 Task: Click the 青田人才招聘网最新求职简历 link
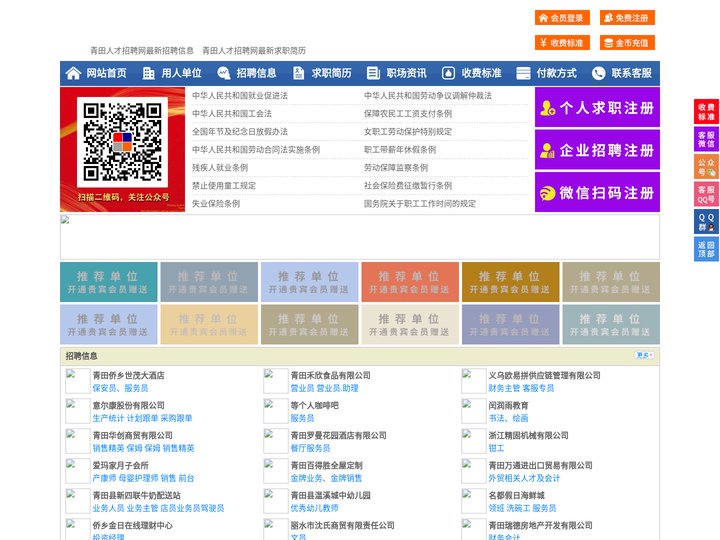pyautogui.click(x=254, y=51)
